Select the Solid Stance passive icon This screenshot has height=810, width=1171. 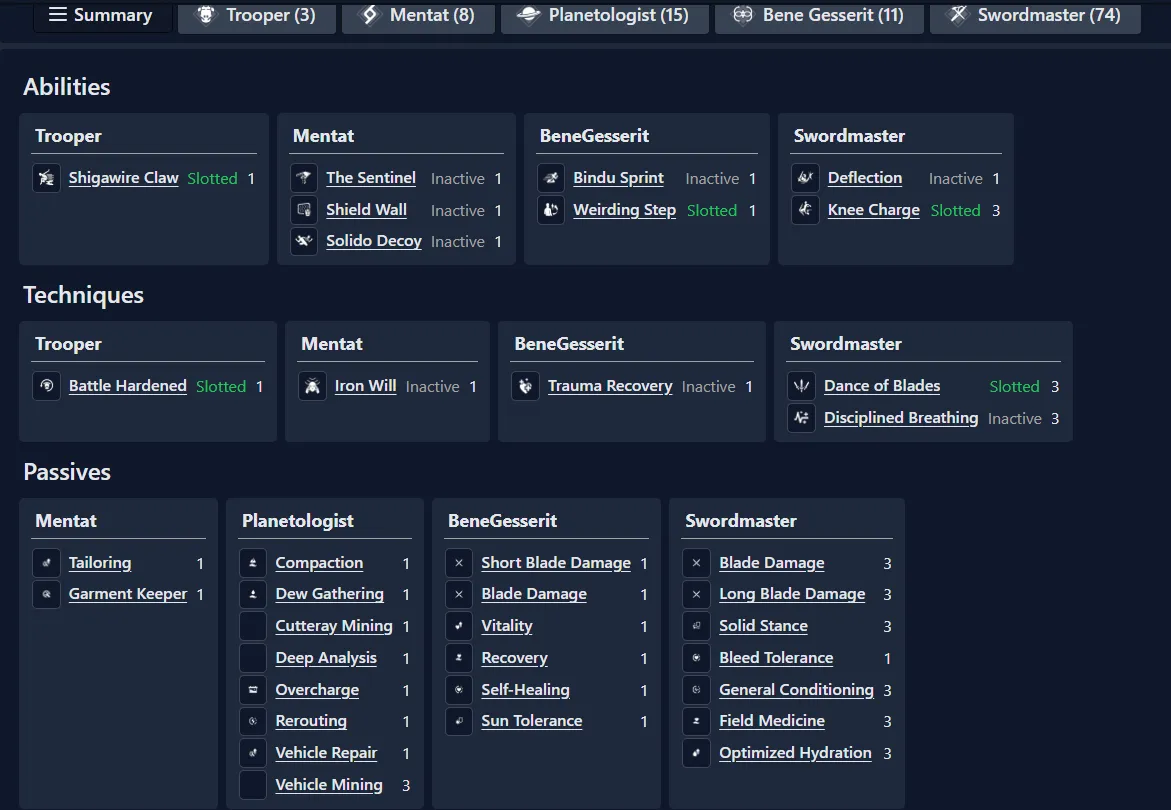(697, 627)
